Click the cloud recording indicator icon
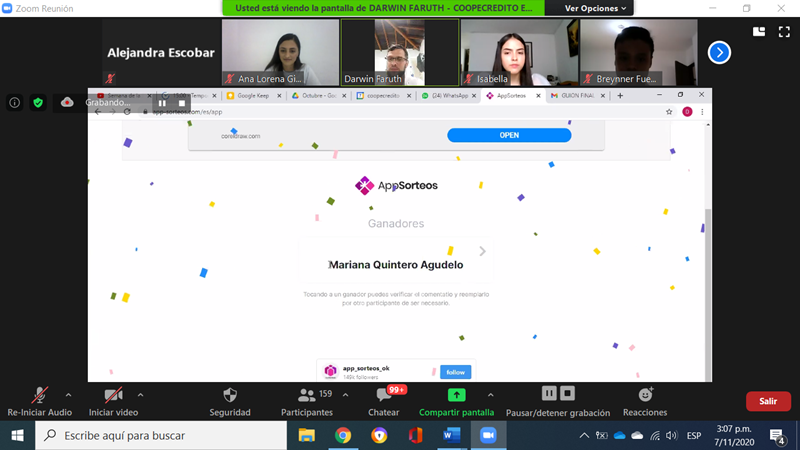Screen dimensions: 800x450 pos(67,103)
